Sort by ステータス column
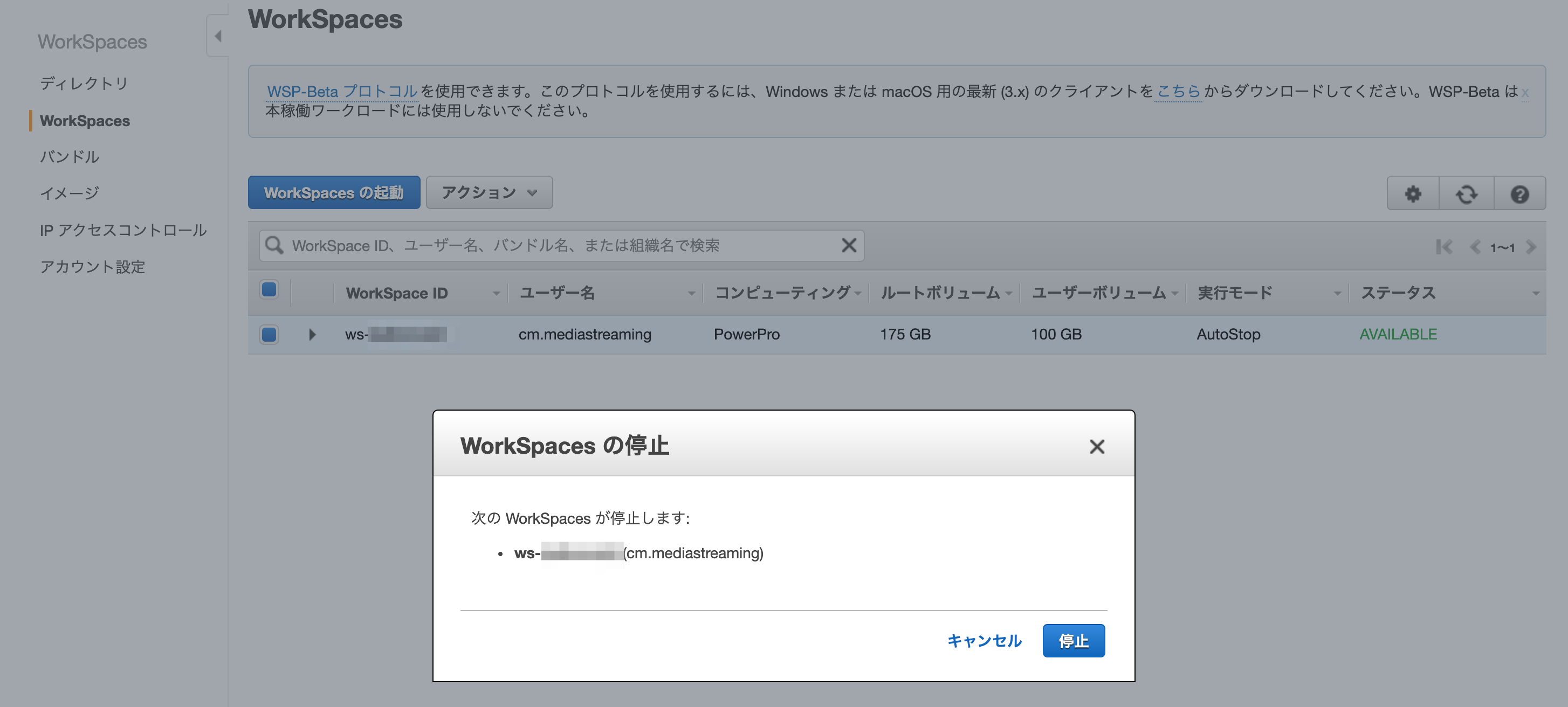The width and height of the screenshot is (1568, 707). point(1398,293)
